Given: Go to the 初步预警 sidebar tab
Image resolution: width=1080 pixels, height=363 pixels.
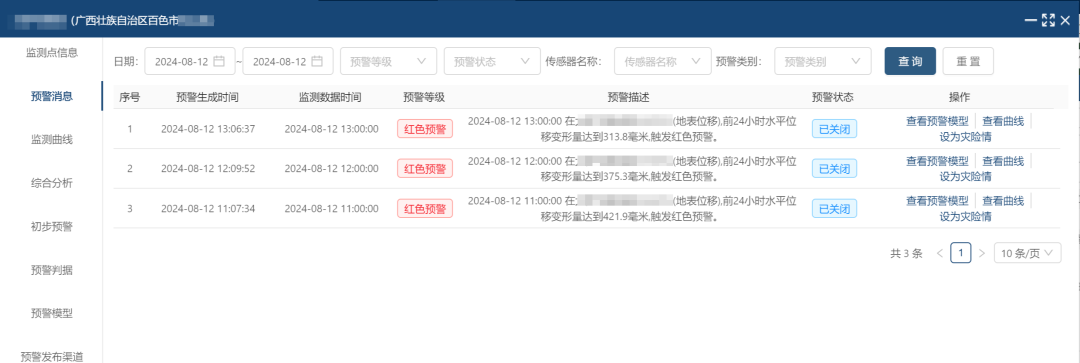Looking at the screenshot, I should (x=52, y=227).
